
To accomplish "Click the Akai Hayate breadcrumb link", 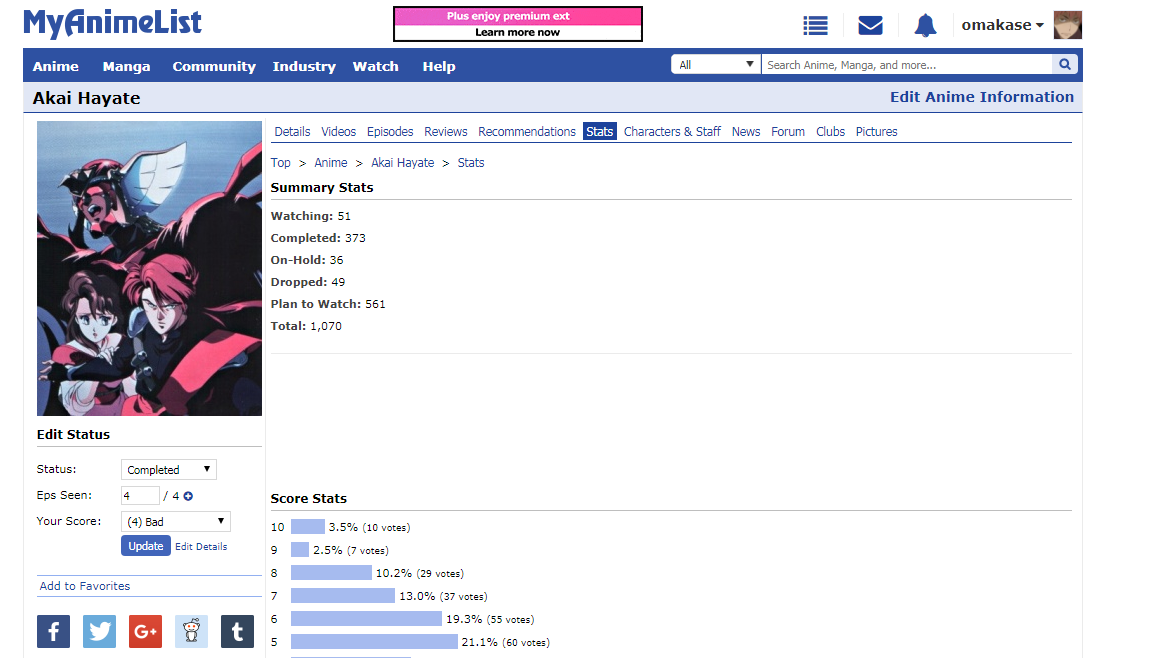I will 403,163.
